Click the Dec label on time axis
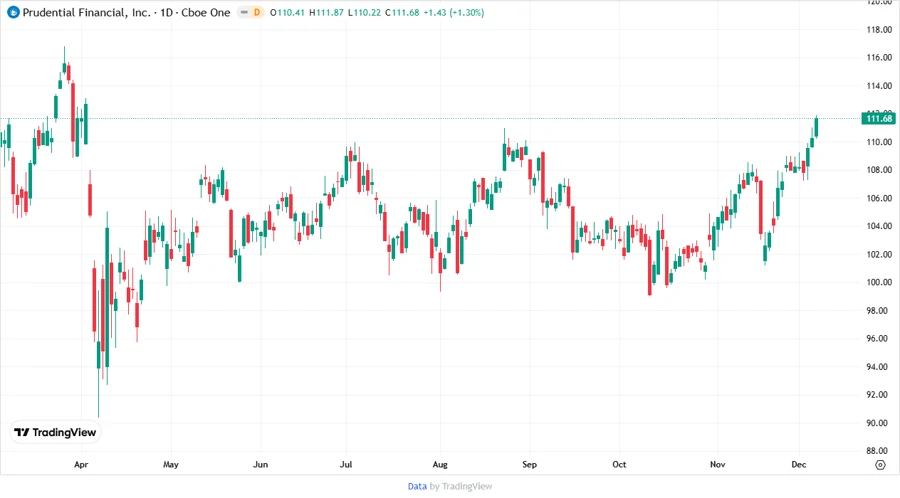 pyautogui.click(x=798, y=464)
